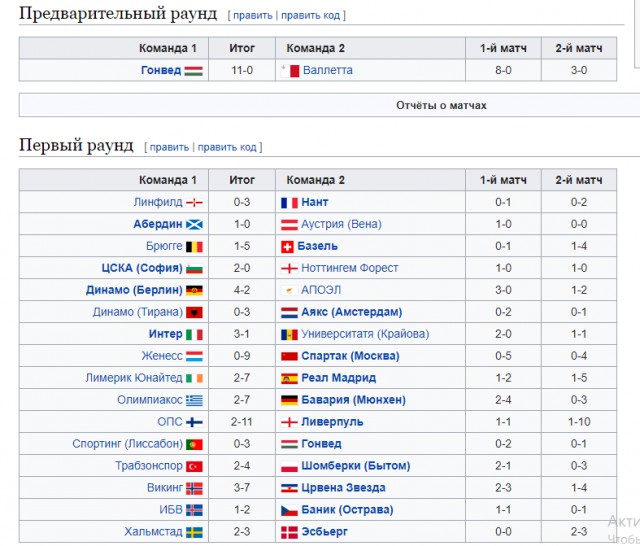Open the Ноттингем Форест team link
This screenshot has height=546, width=640.
350,269
